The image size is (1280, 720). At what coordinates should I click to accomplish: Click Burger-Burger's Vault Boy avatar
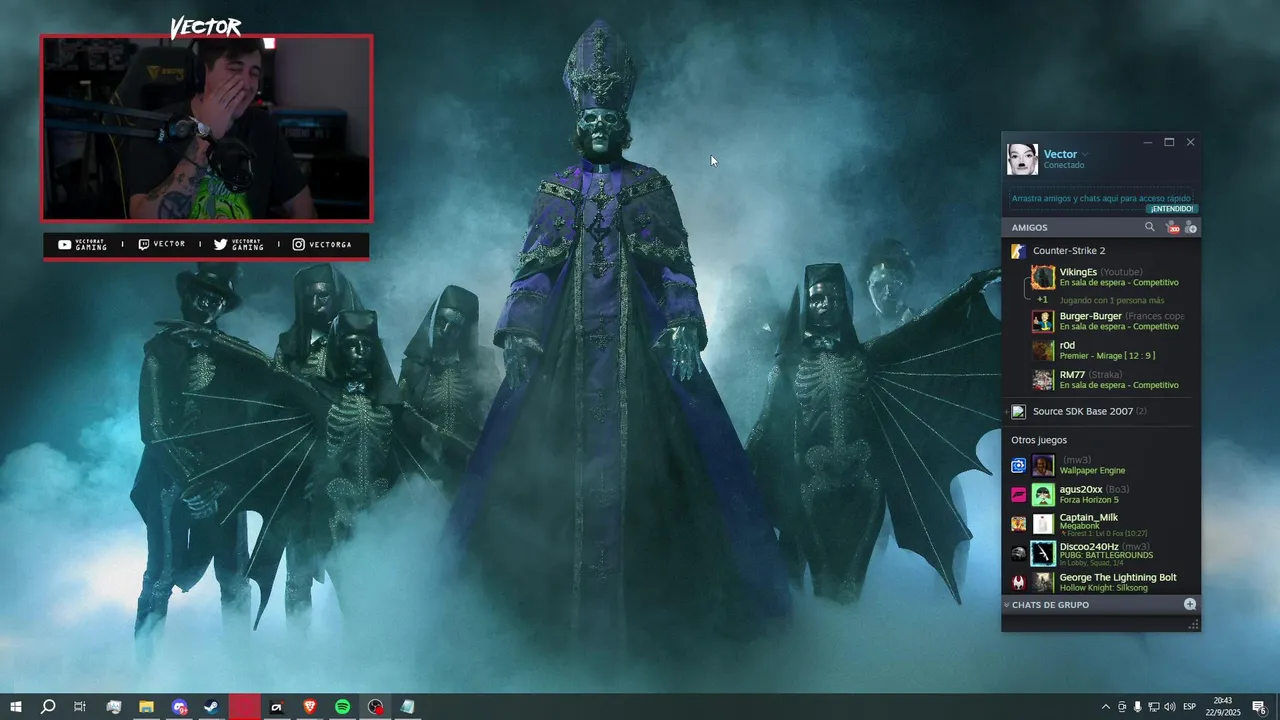pos(1043,321)
